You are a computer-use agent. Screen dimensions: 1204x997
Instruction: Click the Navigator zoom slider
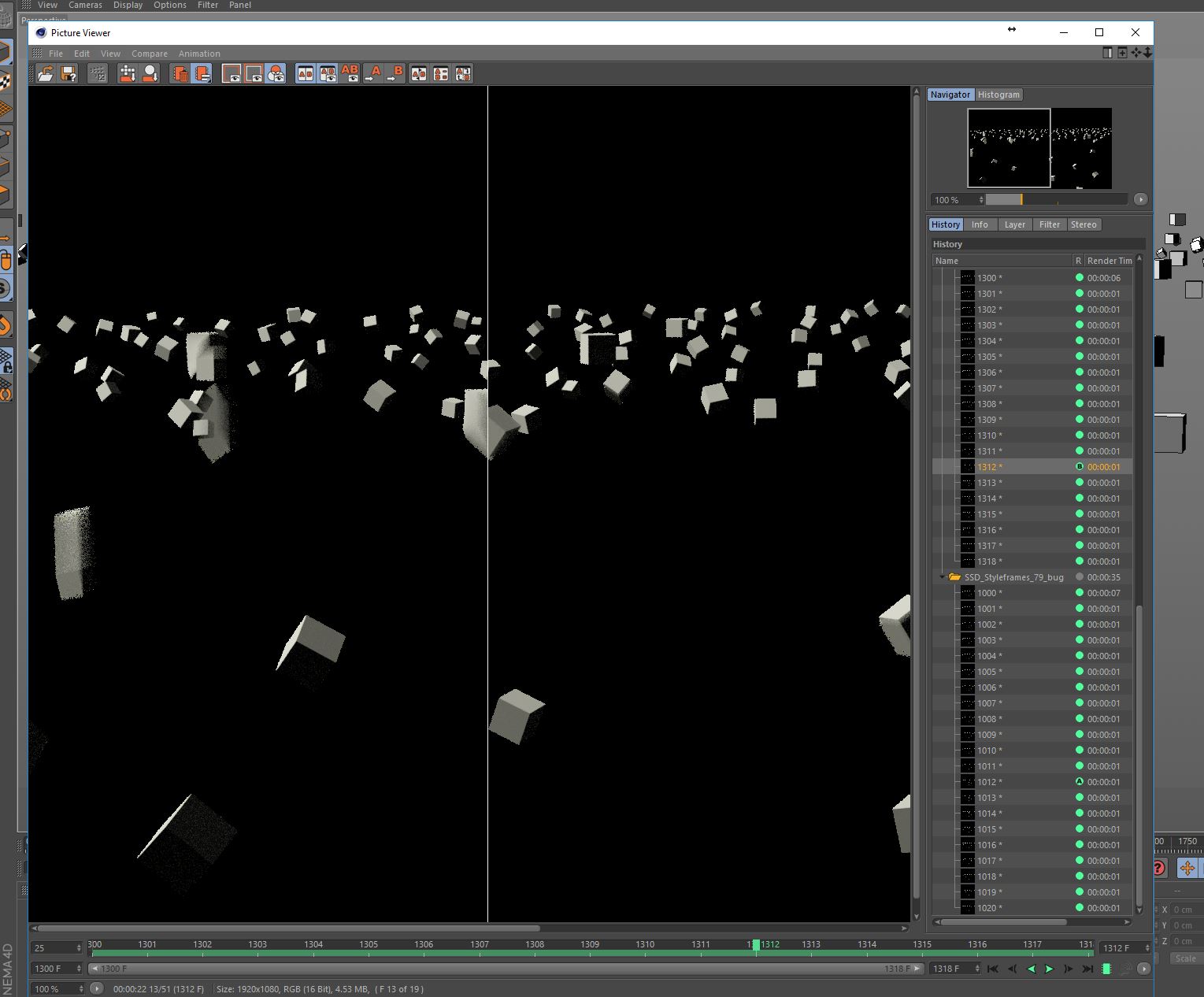click(1057, 200)
